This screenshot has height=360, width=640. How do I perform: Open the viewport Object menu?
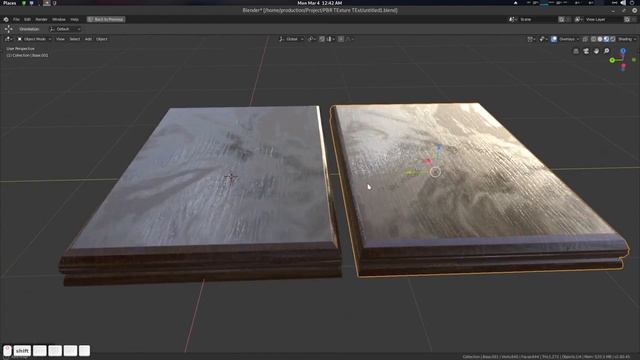(102, 39)
